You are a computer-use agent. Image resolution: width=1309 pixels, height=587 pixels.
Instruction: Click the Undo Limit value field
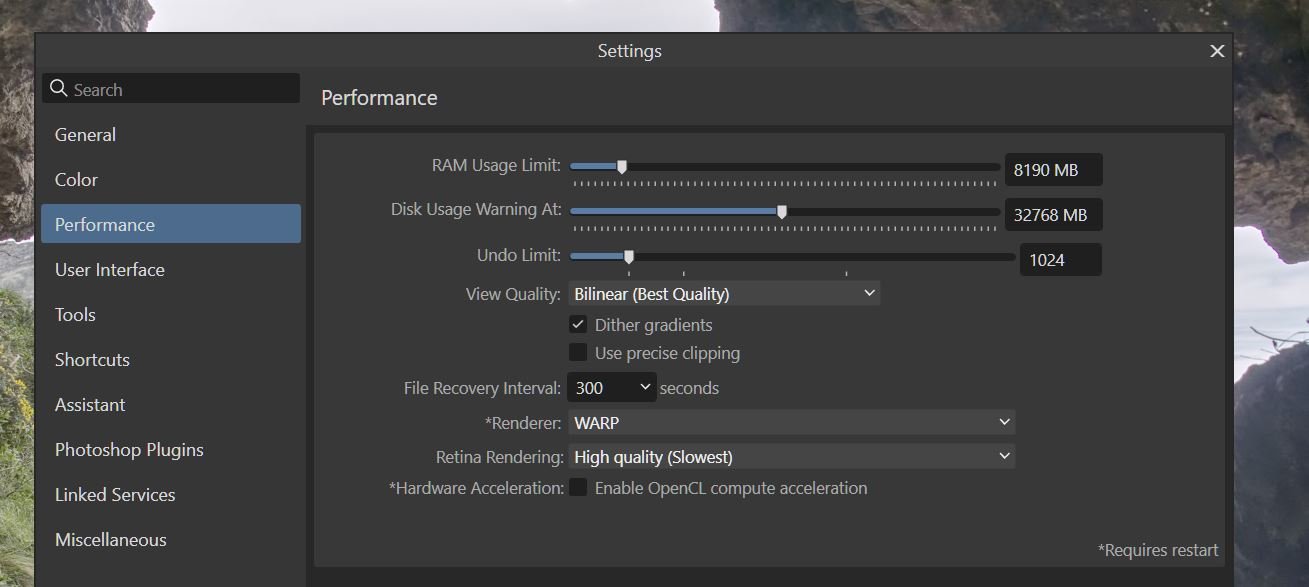tap(1060, 260)
